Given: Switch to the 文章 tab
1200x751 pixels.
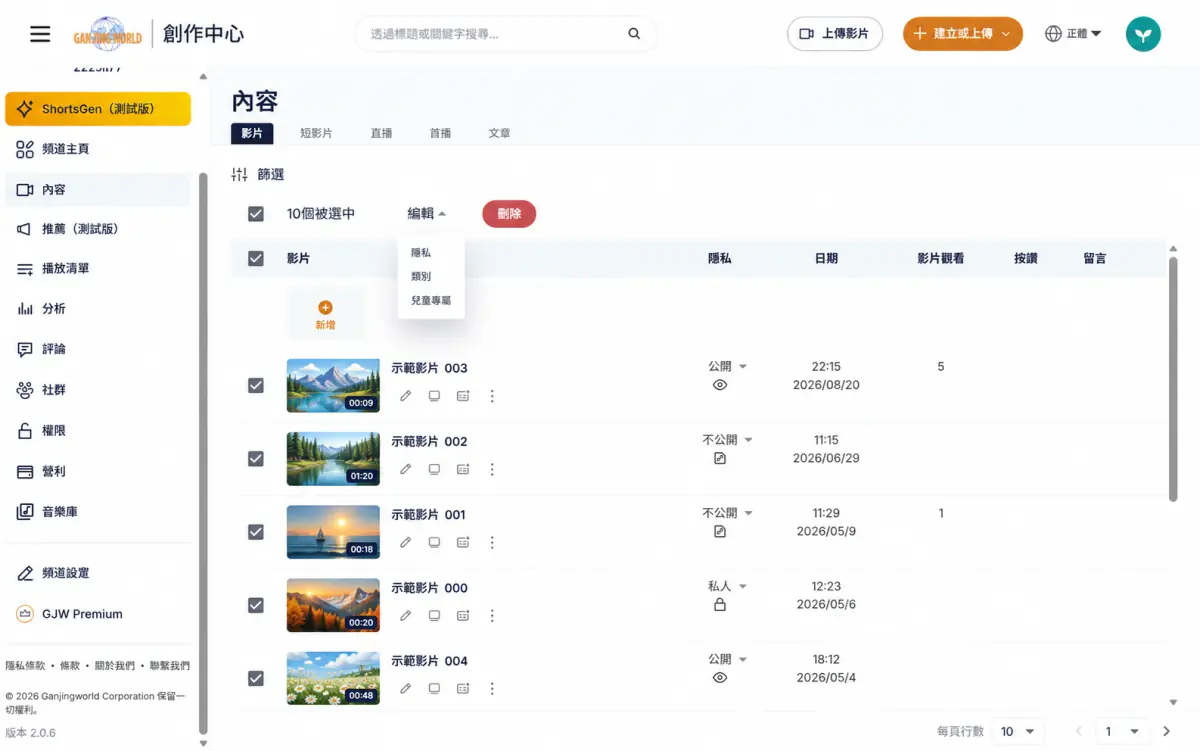Looking at the screenshot, I should [499, 133].
